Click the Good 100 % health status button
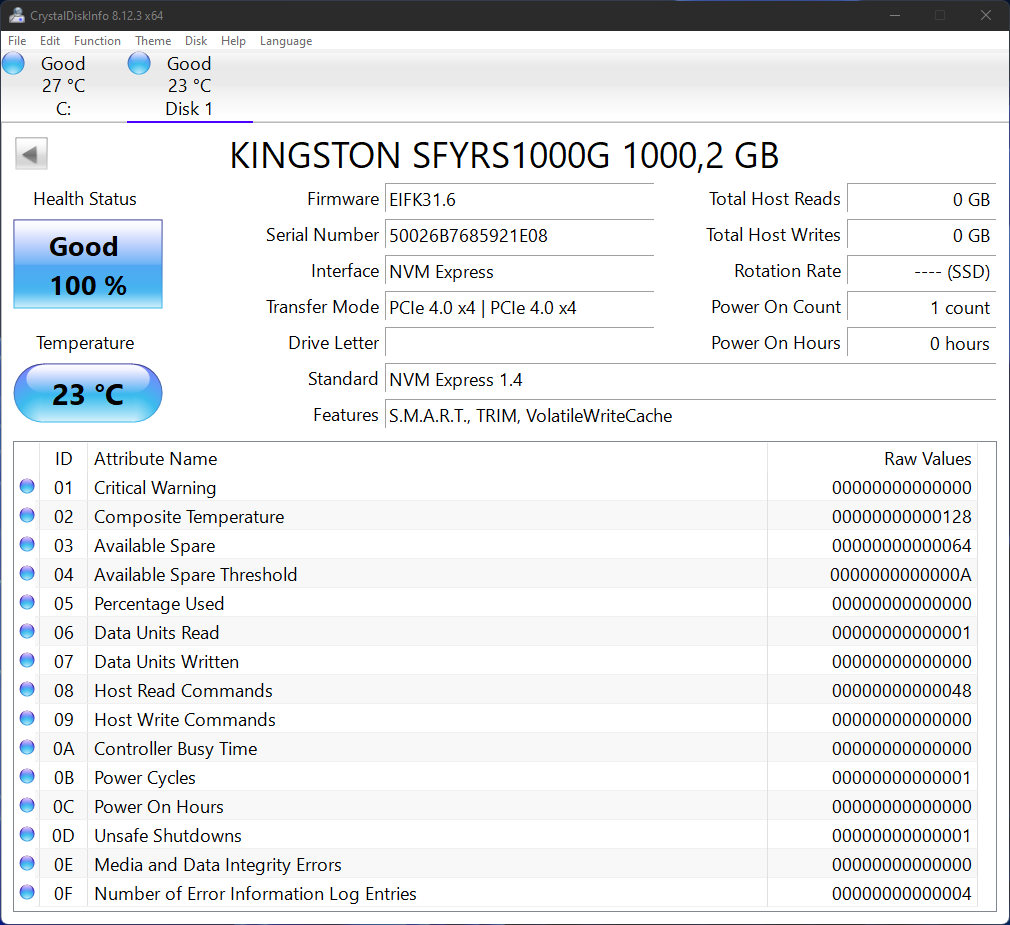1010x925 pixels. pos(88,264)
